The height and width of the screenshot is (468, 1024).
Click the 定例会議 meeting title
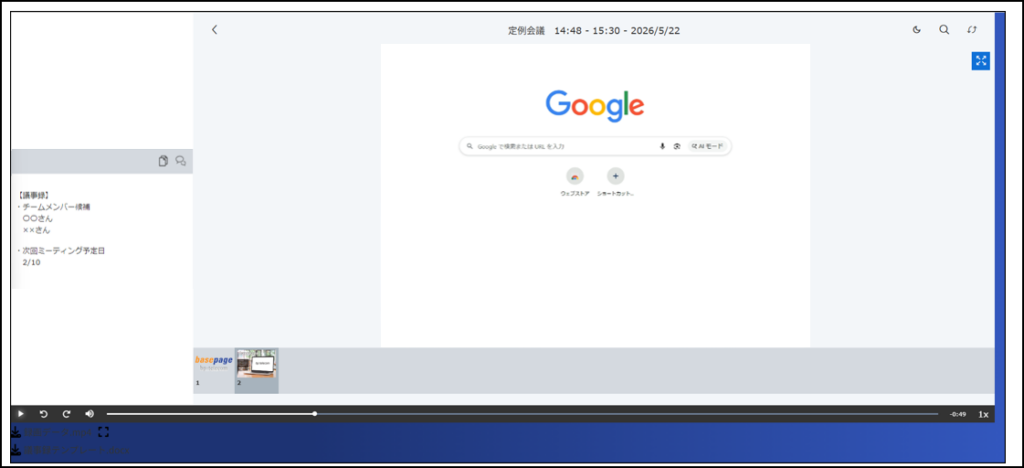click(526, 30)
